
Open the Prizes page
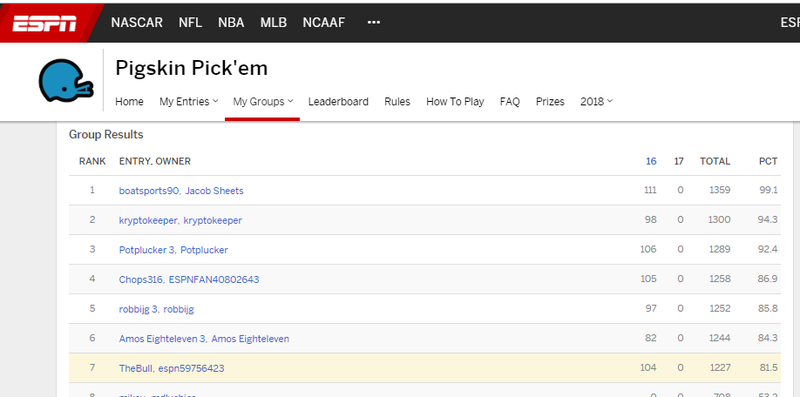click(x=550, y=102)
